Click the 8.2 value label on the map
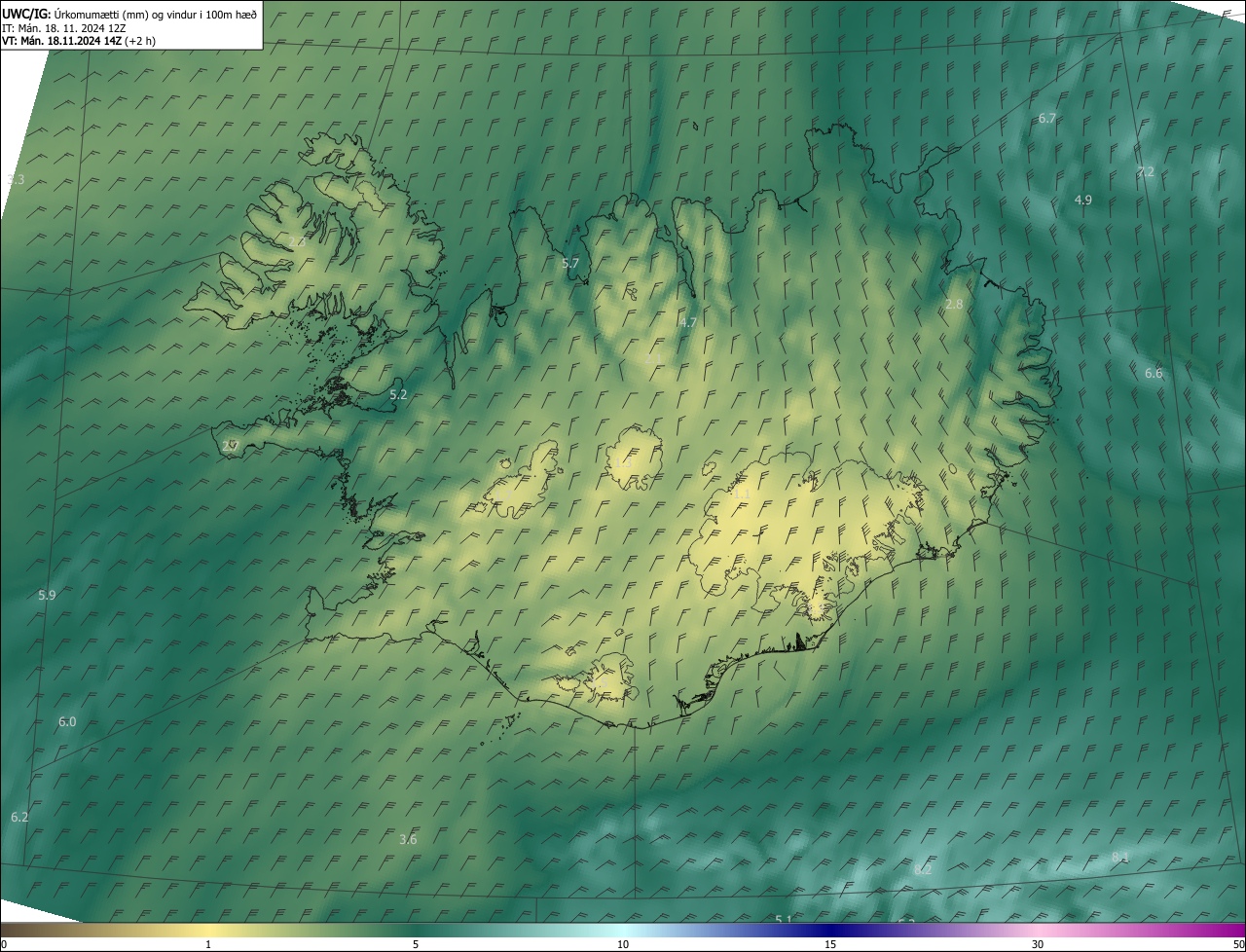 (923, 869)
